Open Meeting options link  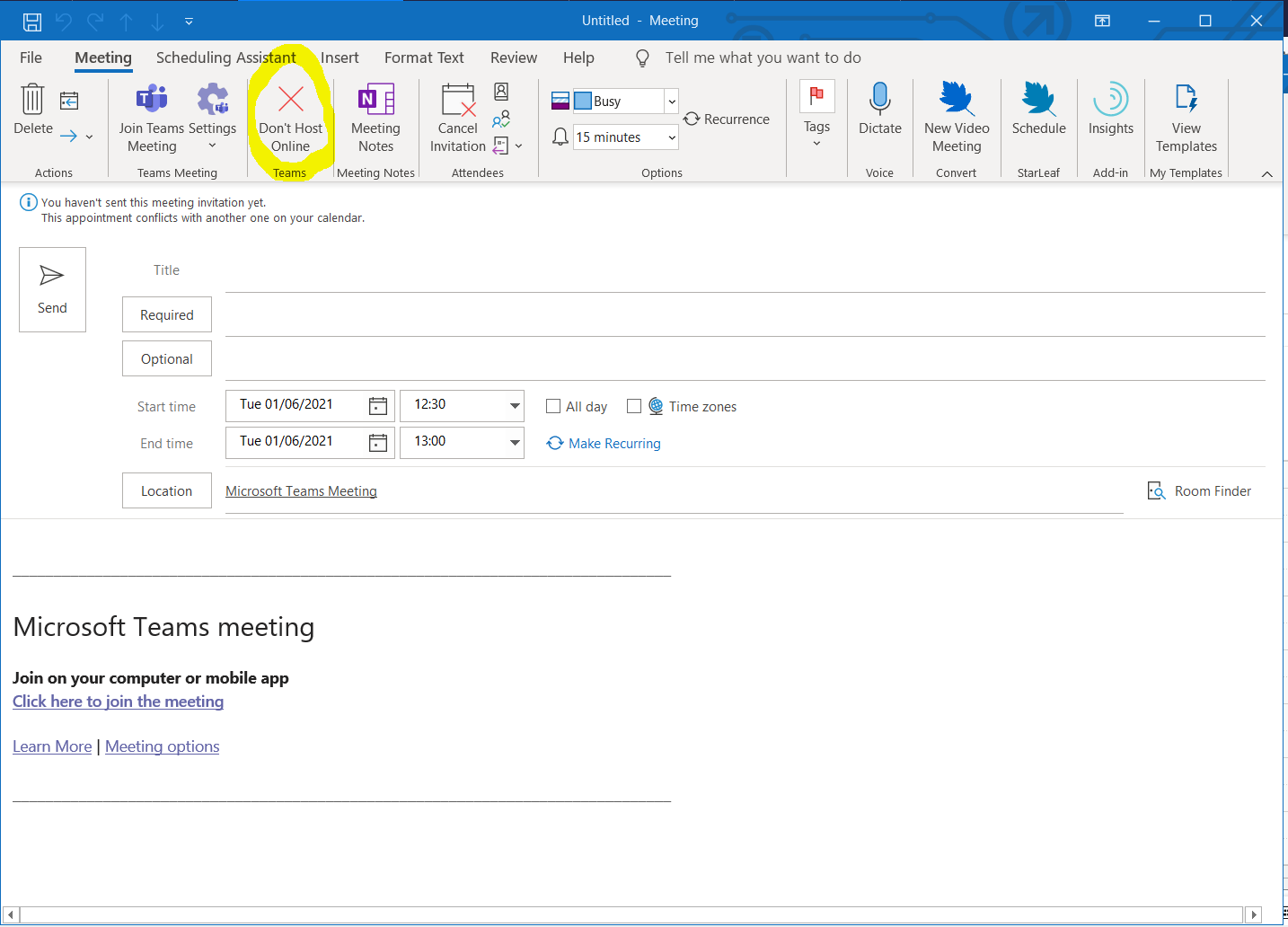tap(163, 746)
